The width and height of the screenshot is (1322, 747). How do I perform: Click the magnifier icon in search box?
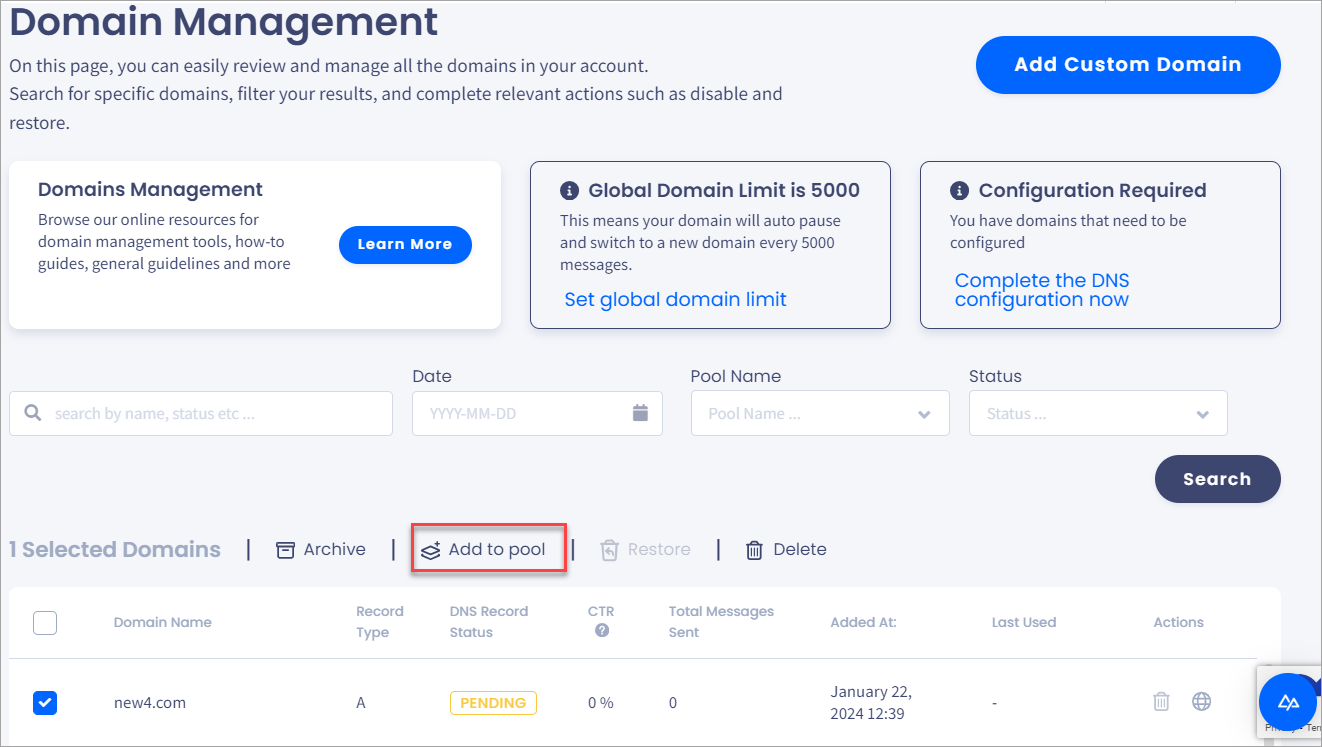pyautogui.click(x=33, y=413)
